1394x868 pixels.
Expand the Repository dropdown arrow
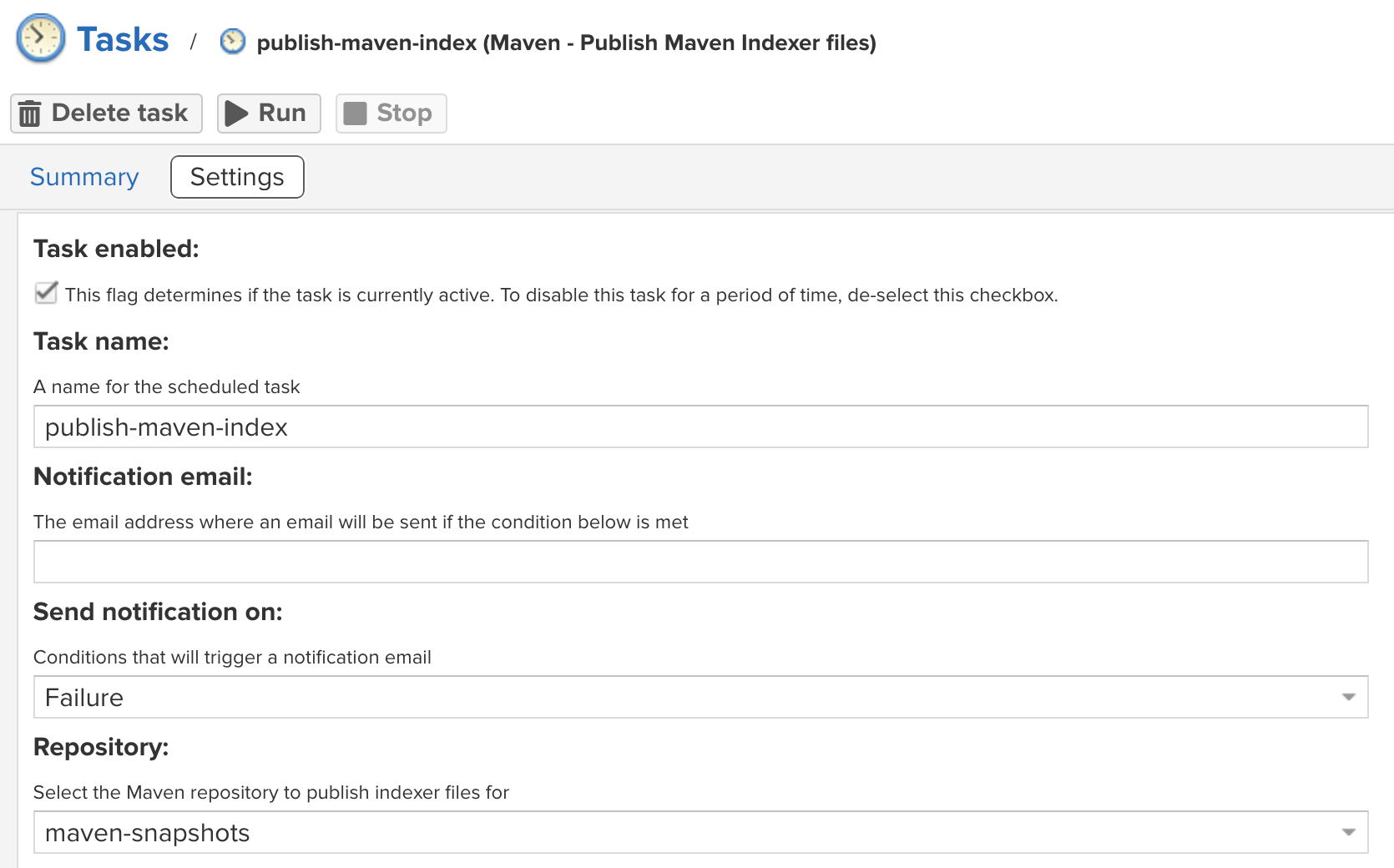(x=1348, y=832)
